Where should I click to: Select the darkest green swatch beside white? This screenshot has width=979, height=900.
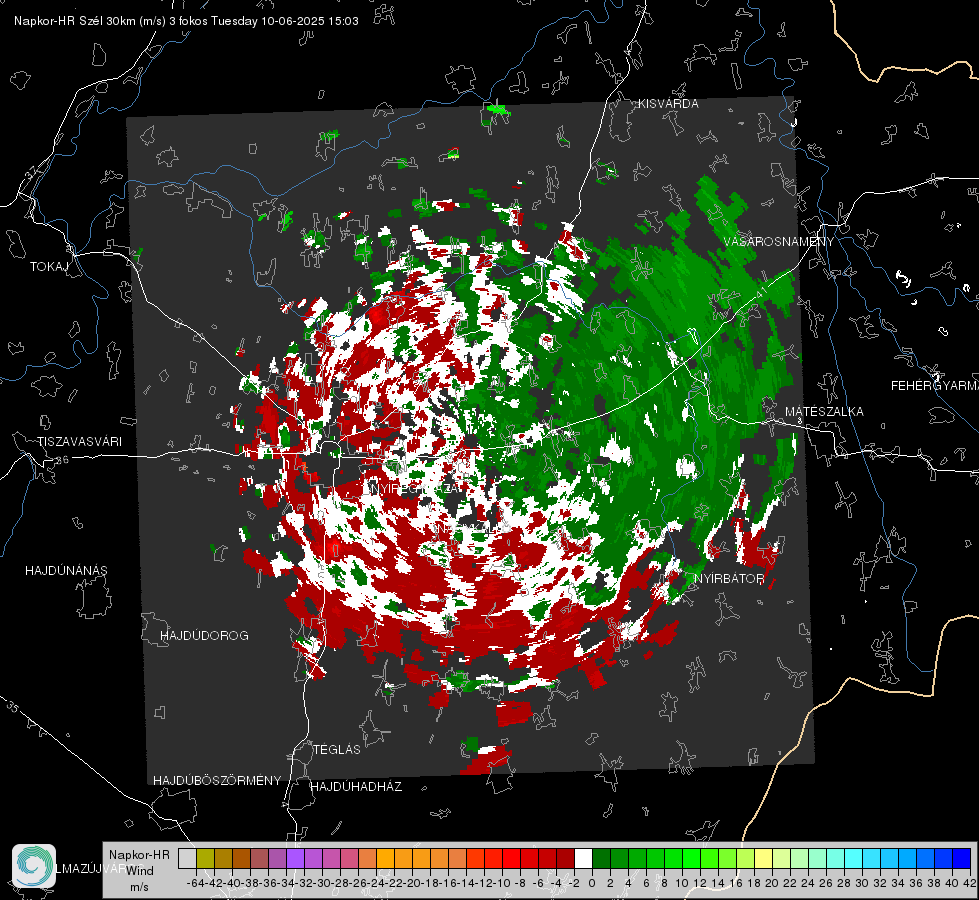coord(601,858)
